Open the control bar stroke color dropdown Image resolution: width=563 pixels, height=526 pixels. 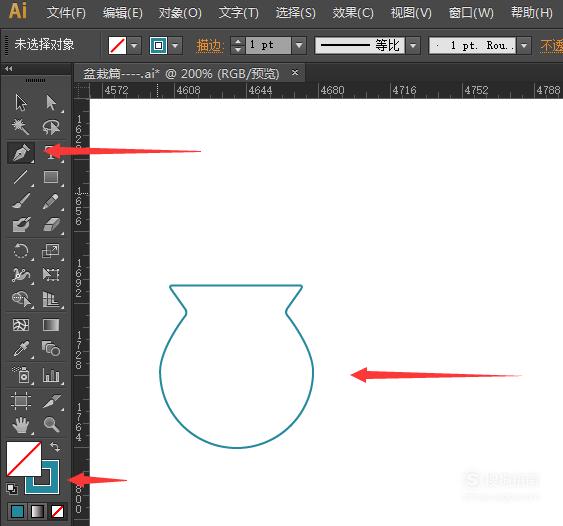(175, 46)
